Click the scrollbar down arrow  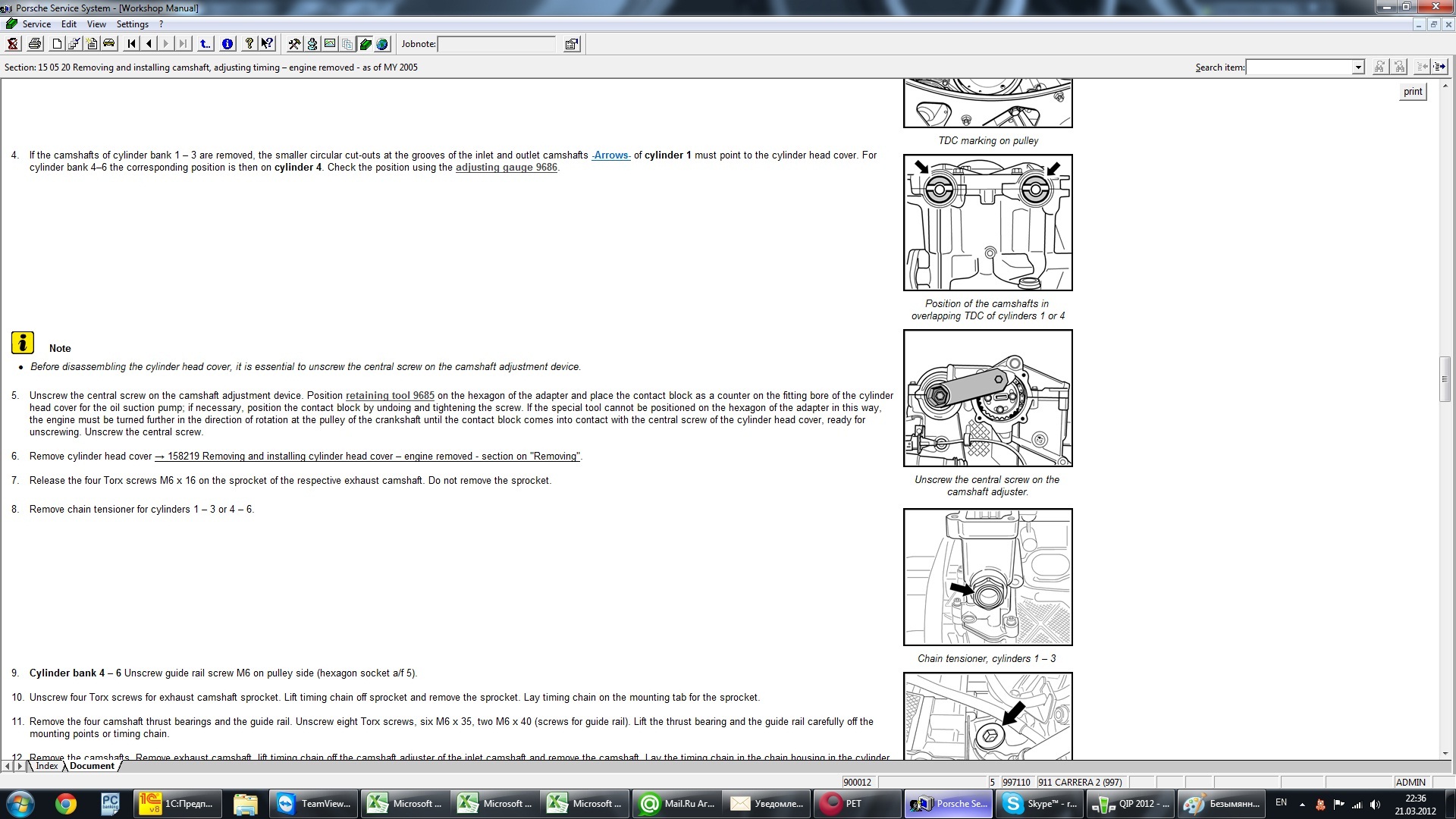[1445, 754]
